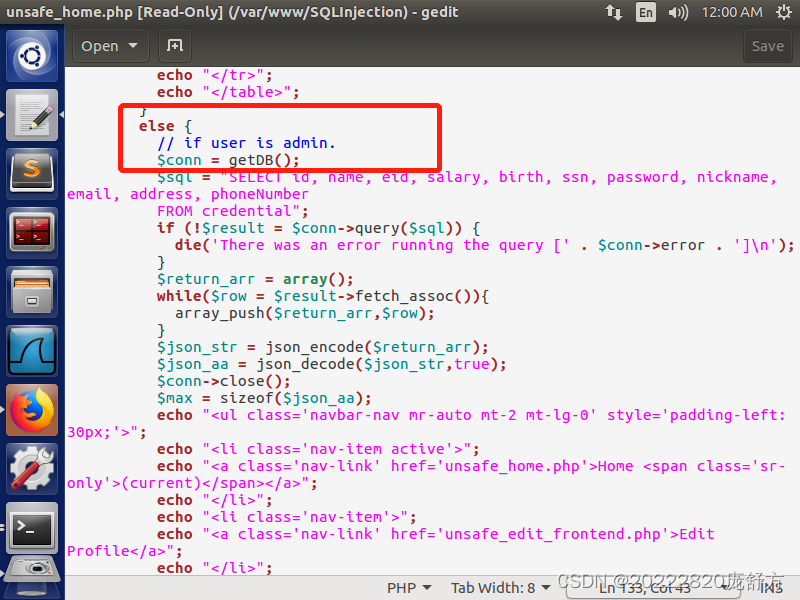Open Sublime Text from the dock
Viewport: 800px width, 600px height.
(32, 173)
